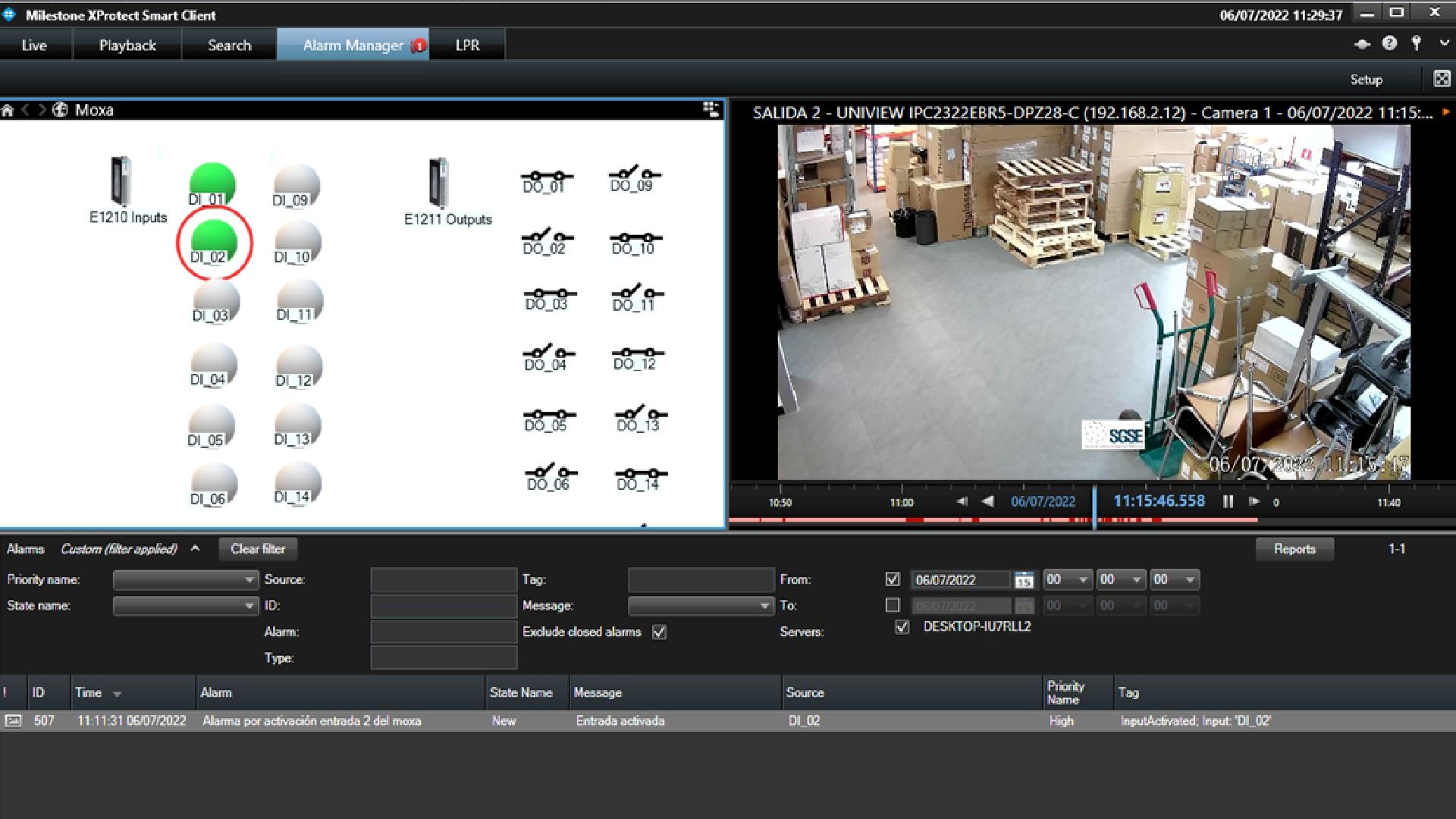Toggle the From date checkbox
The height and width of the screenshot is (819, 1456).
click(893, 579)
